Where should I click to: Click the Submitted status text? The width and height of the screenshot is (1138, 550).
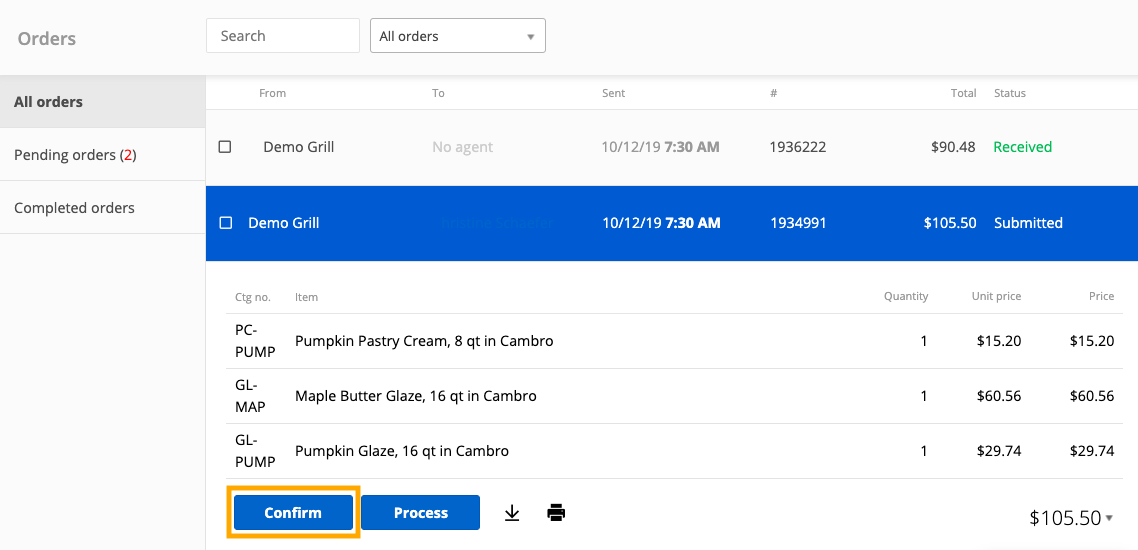pos(1028,223)
